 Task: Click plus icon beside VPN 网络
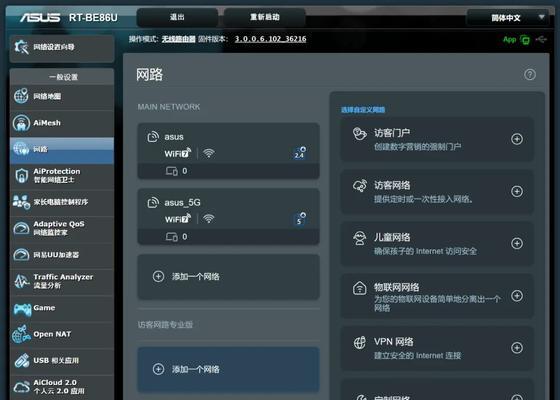coord(517,348)
